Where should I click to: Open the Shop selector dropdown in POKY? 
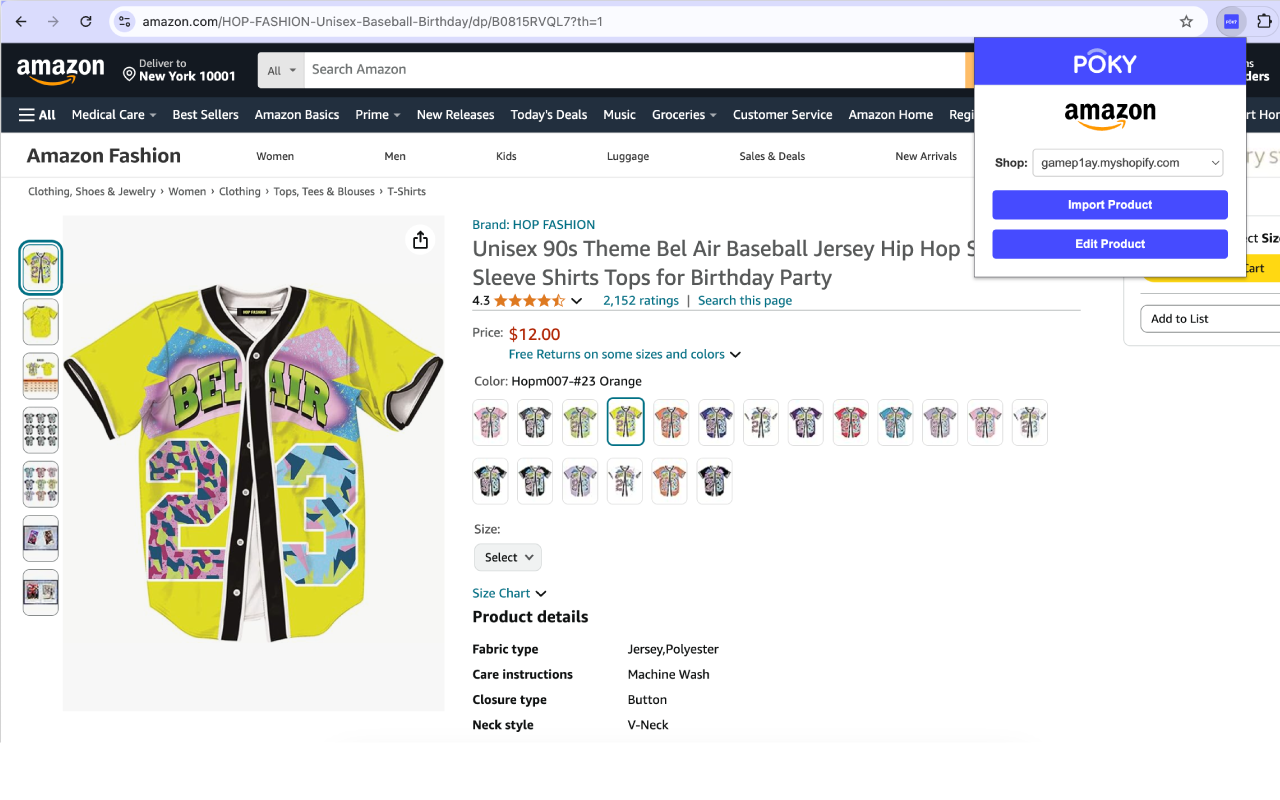click(1127, 163)
